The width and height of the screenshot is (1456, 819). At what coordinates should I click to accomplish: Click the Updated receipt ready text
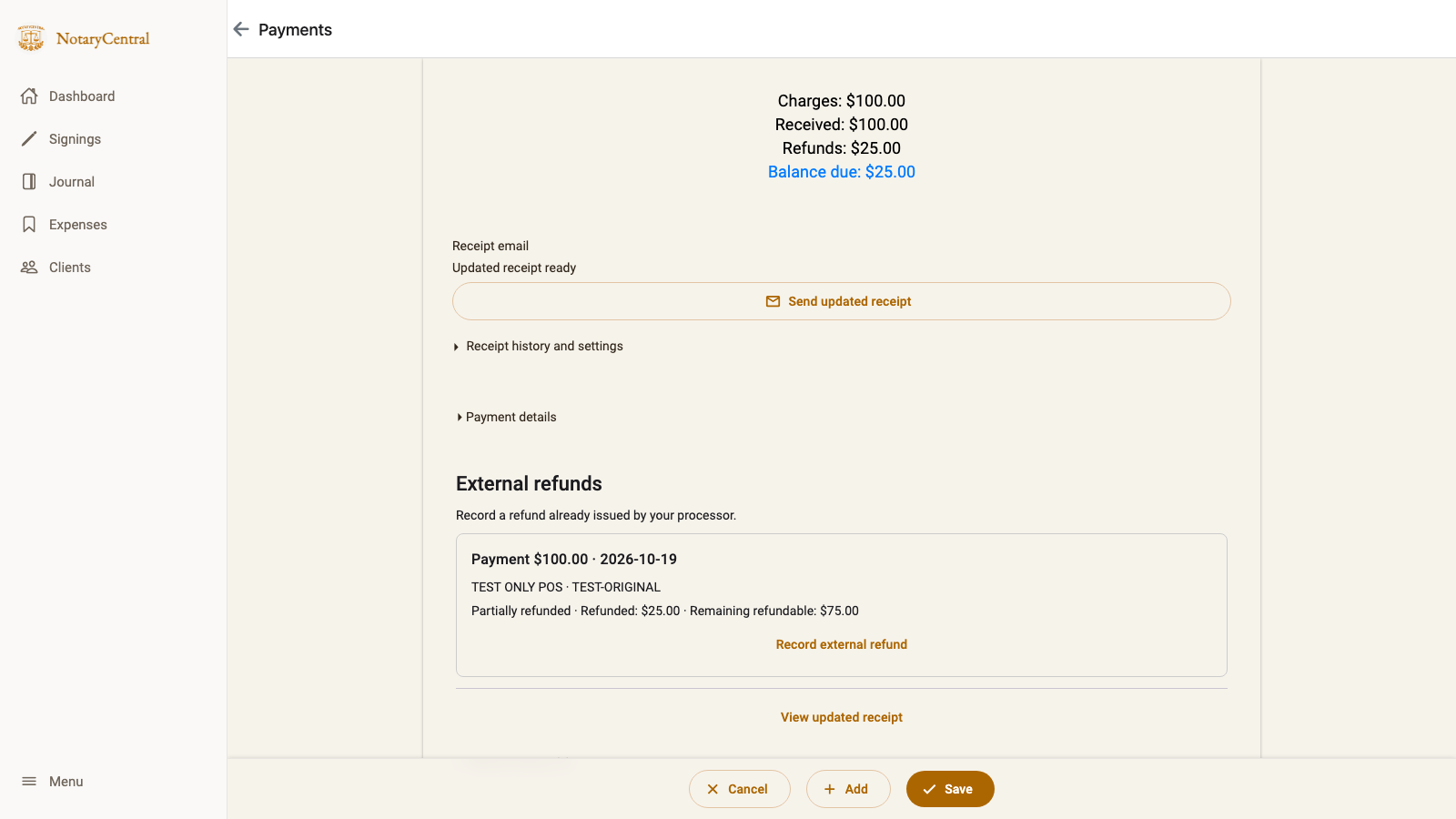[514, 268]
